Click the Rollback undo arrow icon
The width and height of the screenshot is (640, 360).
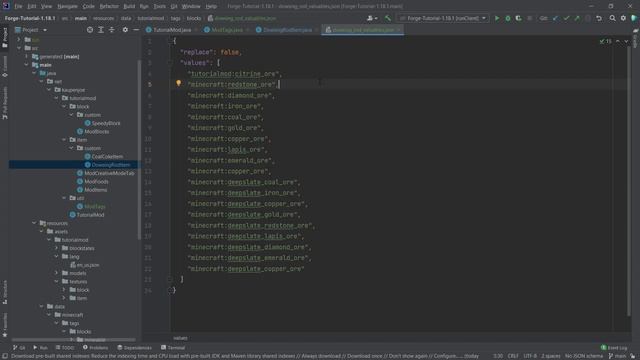coord(599,18)
